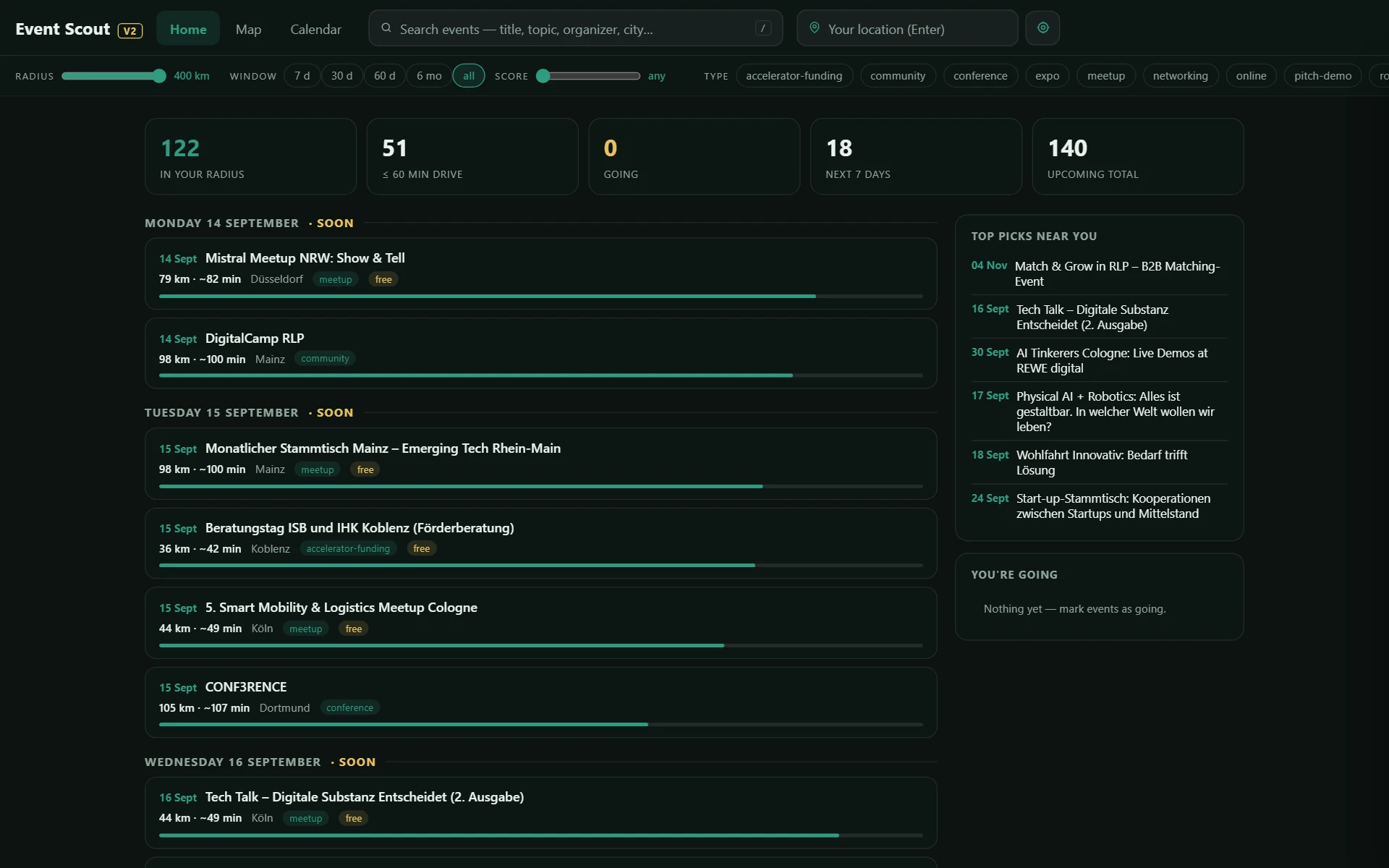This screenshot has width=1389, height=868.
Task: Select the 7 d window option
Action: pyautogui.click(x=302, y=76)
